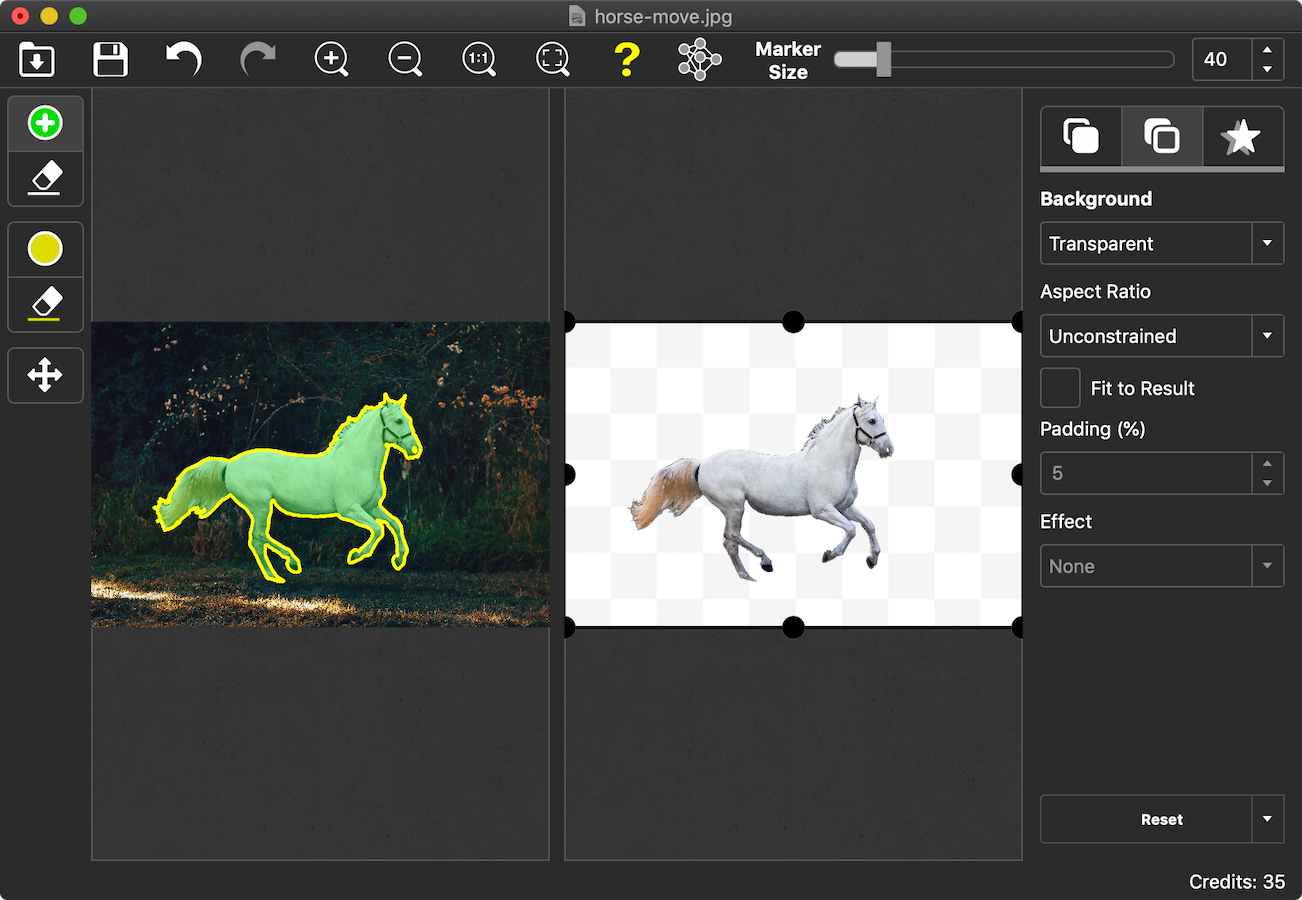This screenshot has height=900, width=1302.
Task: Undo the last action
Action: tap(184, 60)
